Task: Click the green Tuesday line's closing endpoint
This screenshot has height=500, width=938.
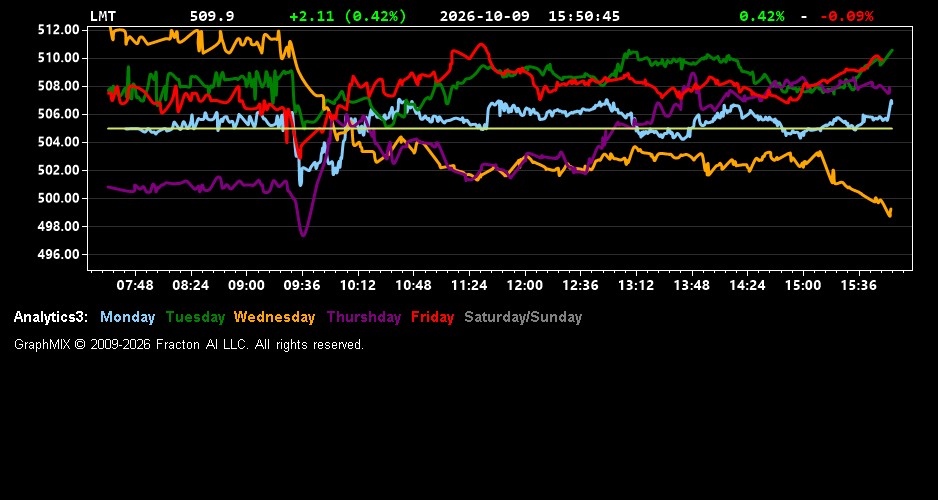Action: pyautogui.click(x=891, y=50)
